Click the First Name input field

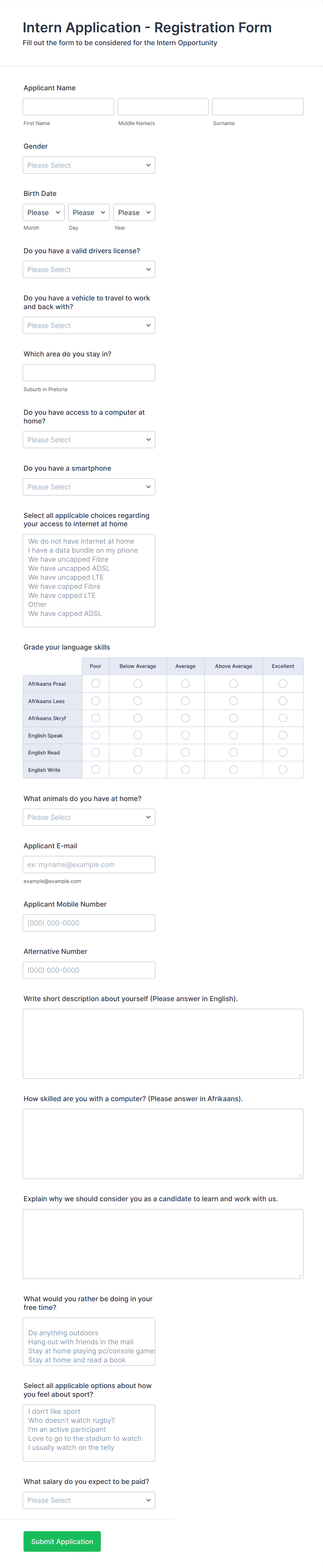[x=67, y=106]
